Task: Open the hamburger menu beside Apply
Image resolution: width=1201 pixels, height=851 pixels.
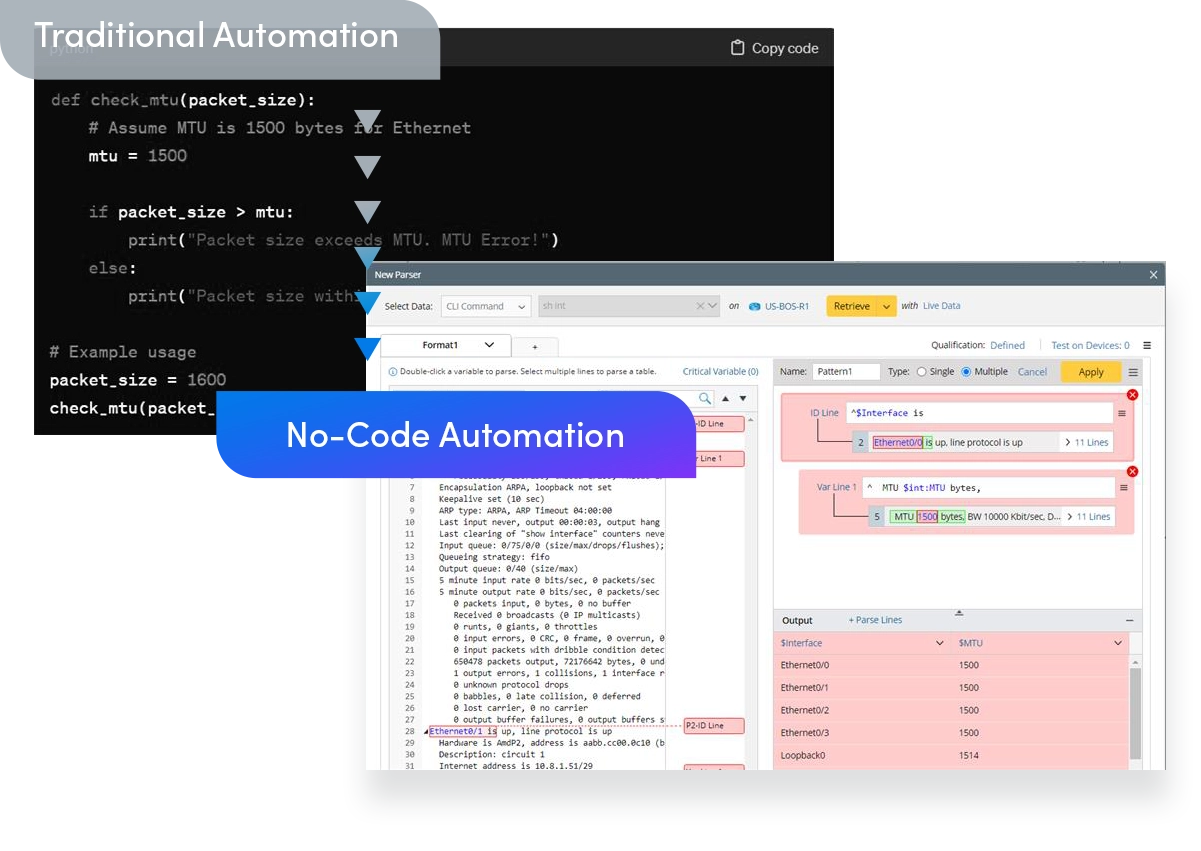Action: pyautogui.click(x=1132, y=372)
